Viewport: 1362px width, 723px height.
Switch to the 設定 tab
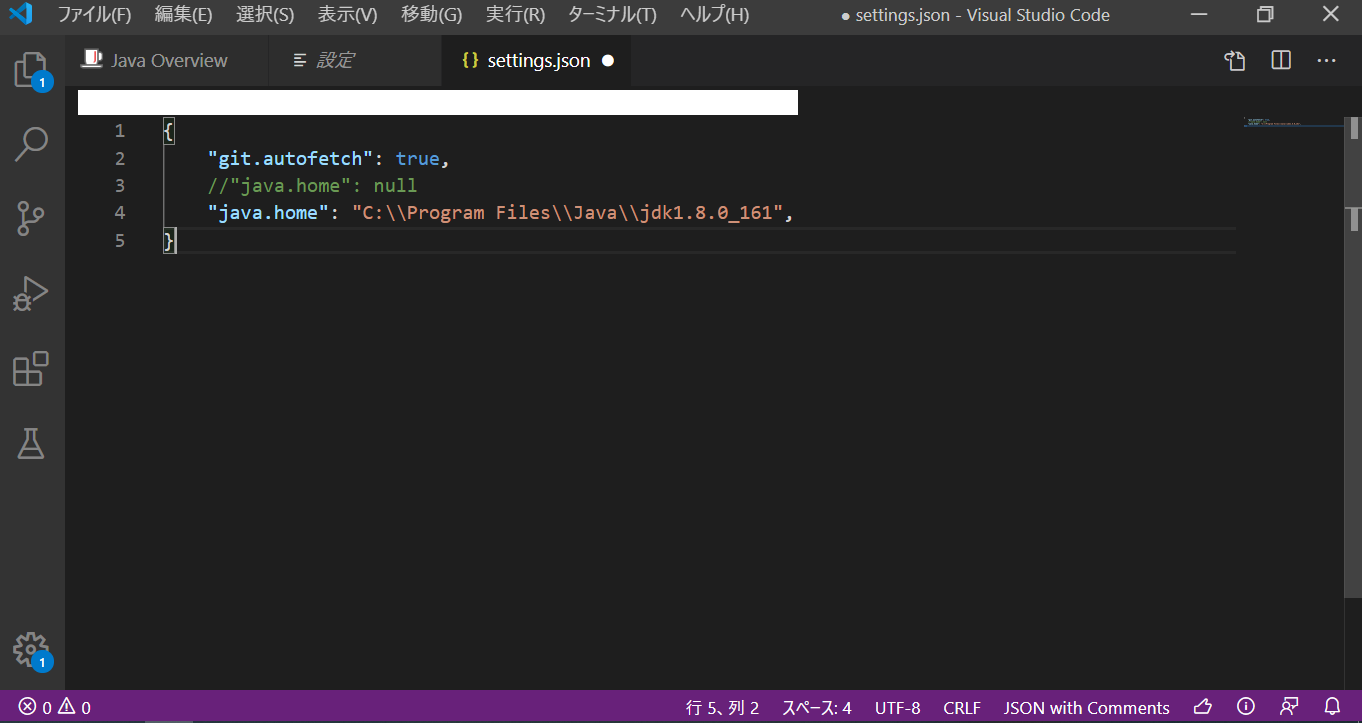coord(355,61)
